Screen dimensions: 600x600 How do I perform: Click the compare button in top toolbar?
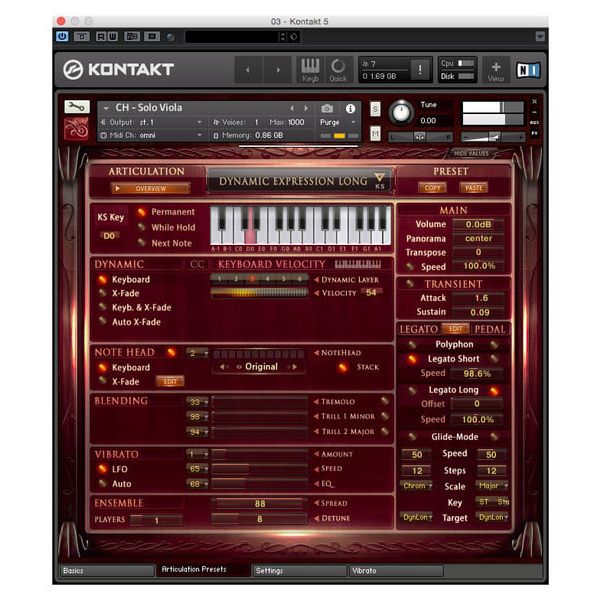click(x=131, y=37)
